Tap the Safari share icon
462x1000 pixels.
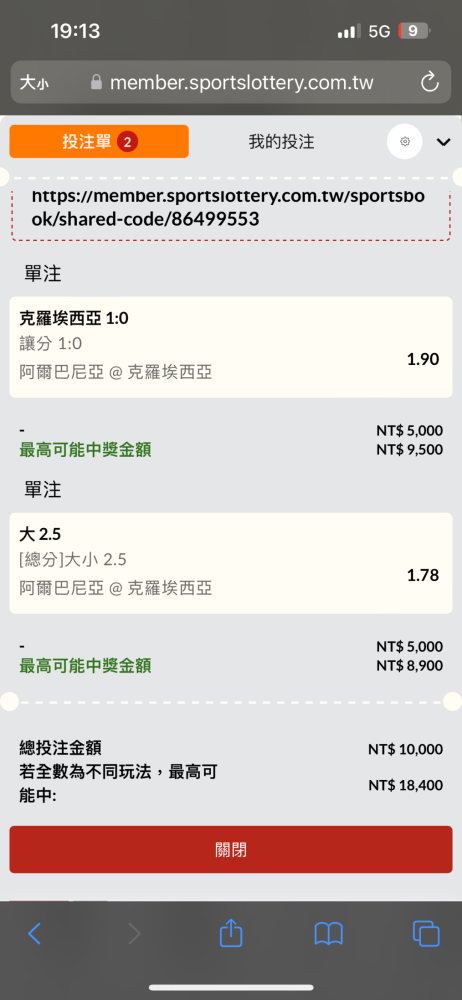pos(231,932)
